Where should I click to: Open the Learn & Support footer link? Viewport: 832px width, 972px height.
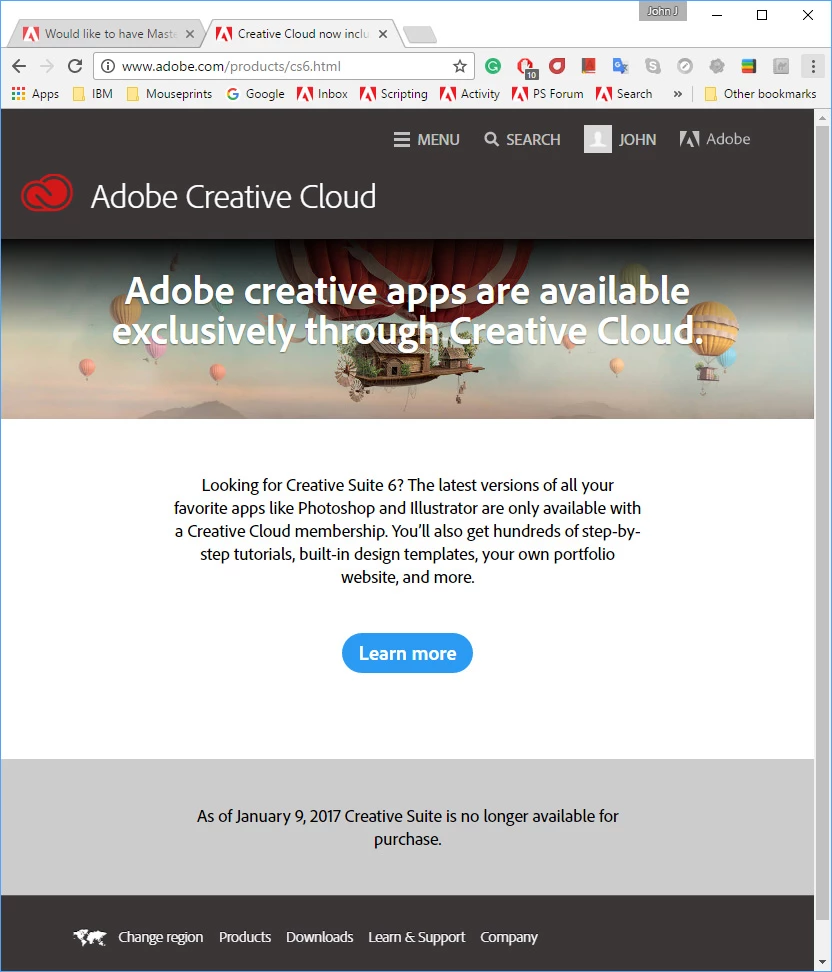pyautogui.click(x=417, y=937)
